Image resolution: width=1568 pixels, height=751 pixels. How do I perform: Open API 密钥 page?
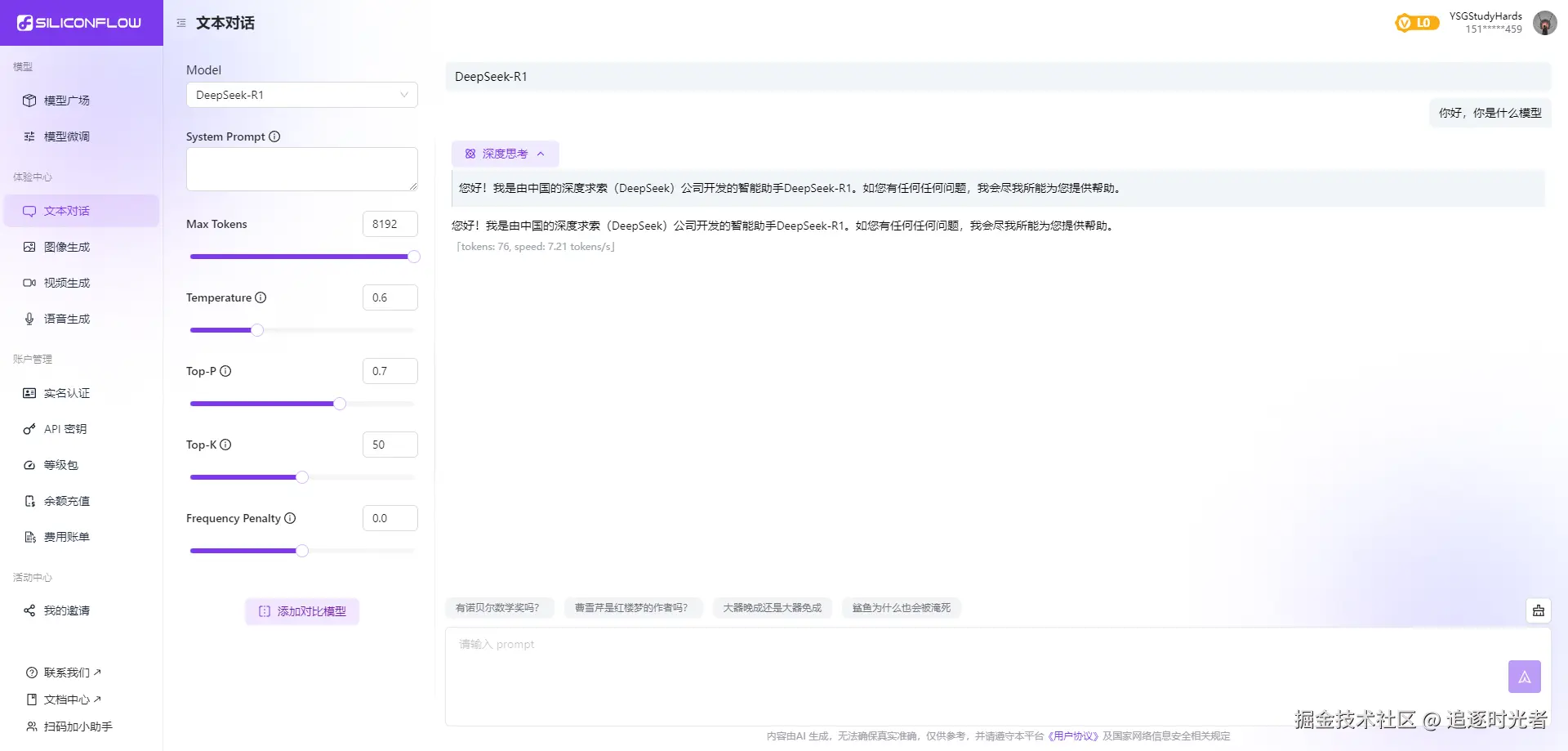pyautogui.click(x=81, y=429)
